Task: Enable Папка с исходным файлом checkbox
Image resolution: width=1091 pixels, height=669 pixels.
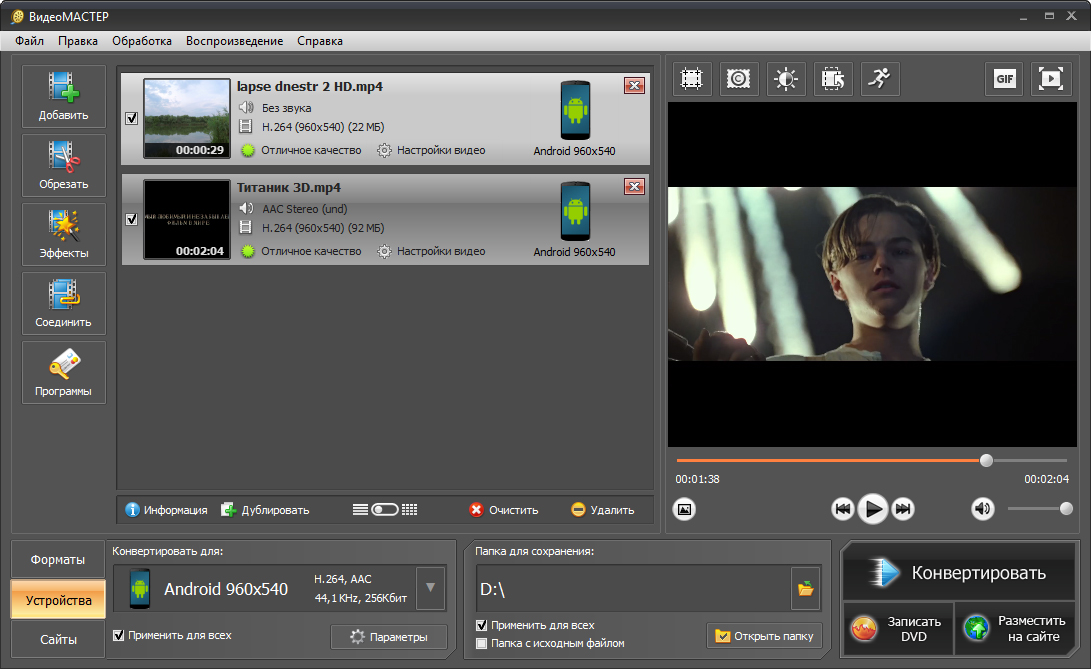Action: pos(481,643)
